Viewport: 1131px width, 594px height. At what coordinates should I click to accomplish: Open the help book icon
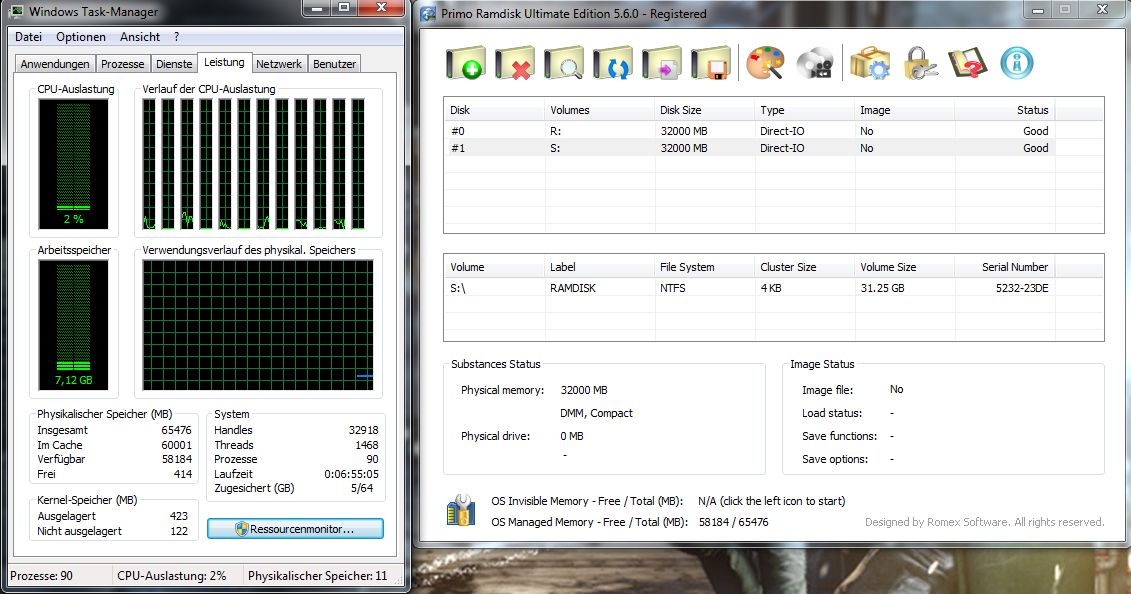(x=967, y=63)
